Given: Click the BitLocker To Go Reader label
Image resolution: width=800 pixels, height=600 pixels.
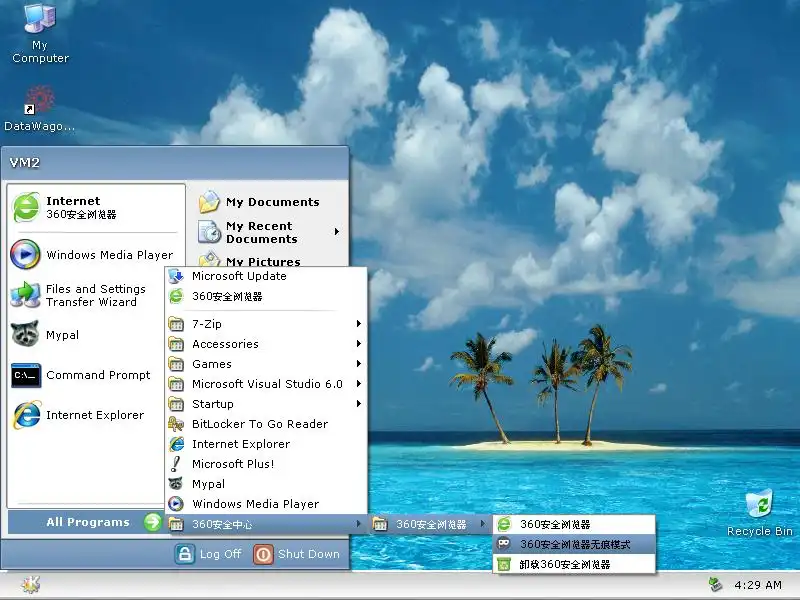Looking at the screenshot, I should tap(260, 424).
